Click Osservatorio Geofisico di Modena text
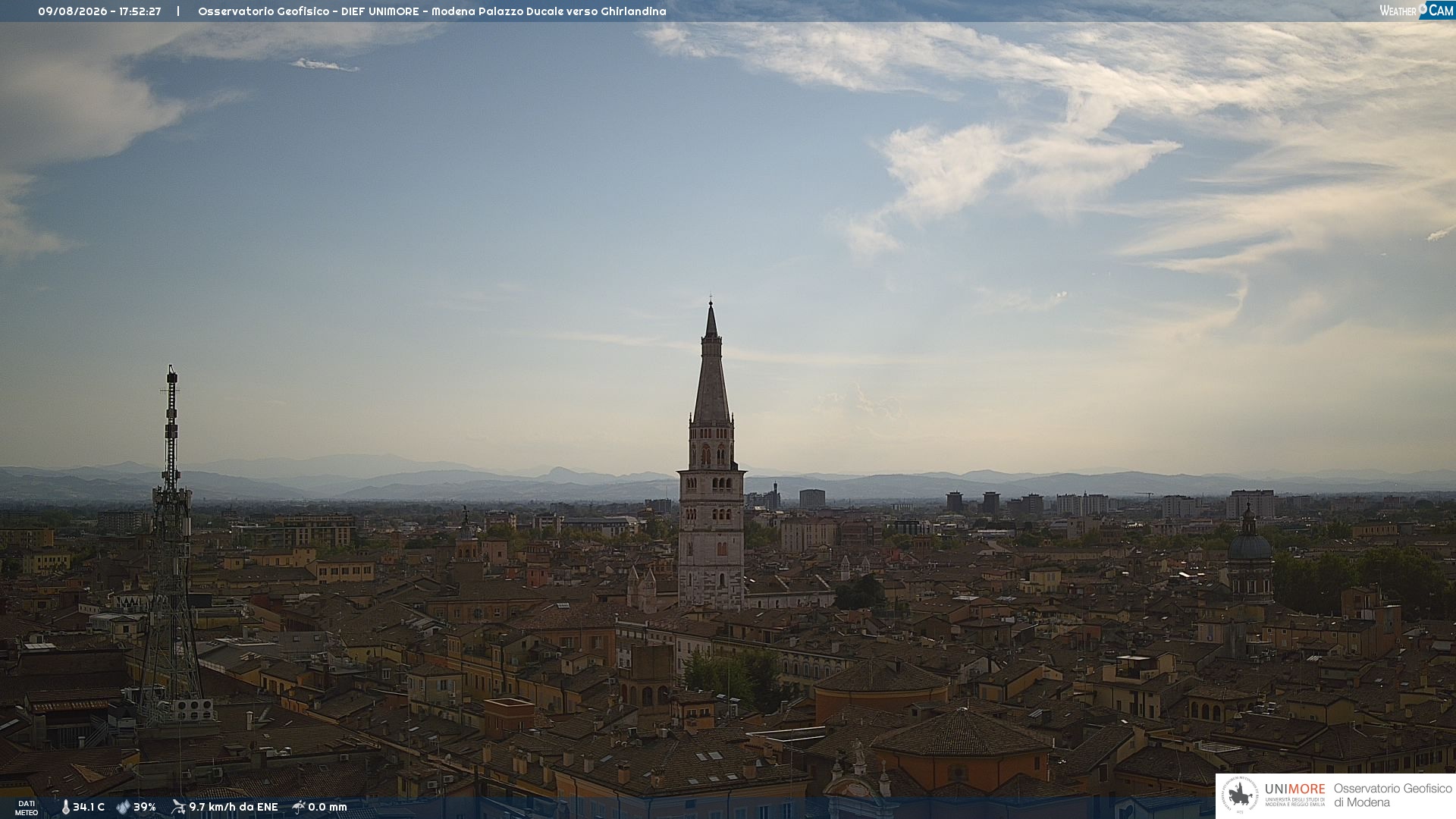Screen dimensions: 1456x819 point(1392,795)
